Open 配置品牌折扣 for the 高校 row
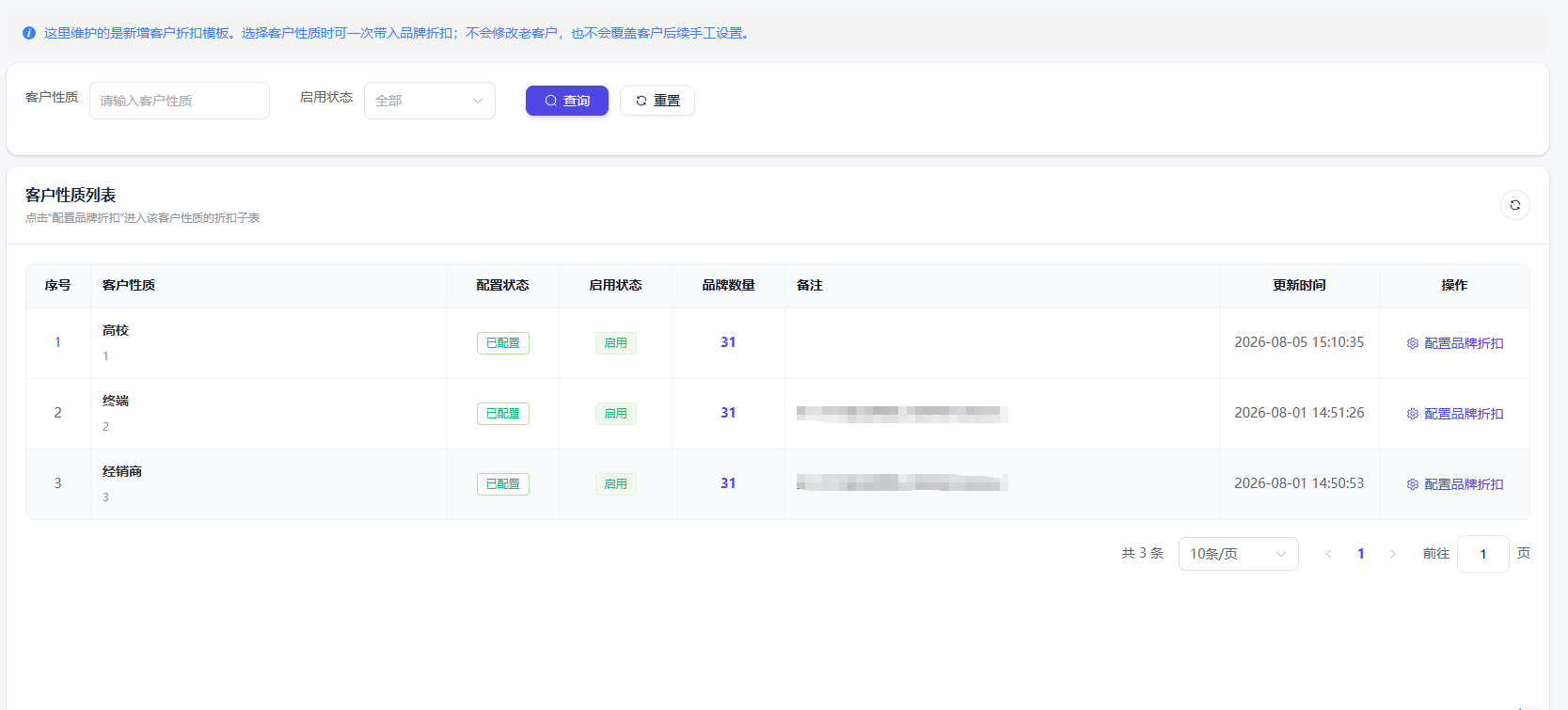1568x710 pixels. coord(1455,343)
